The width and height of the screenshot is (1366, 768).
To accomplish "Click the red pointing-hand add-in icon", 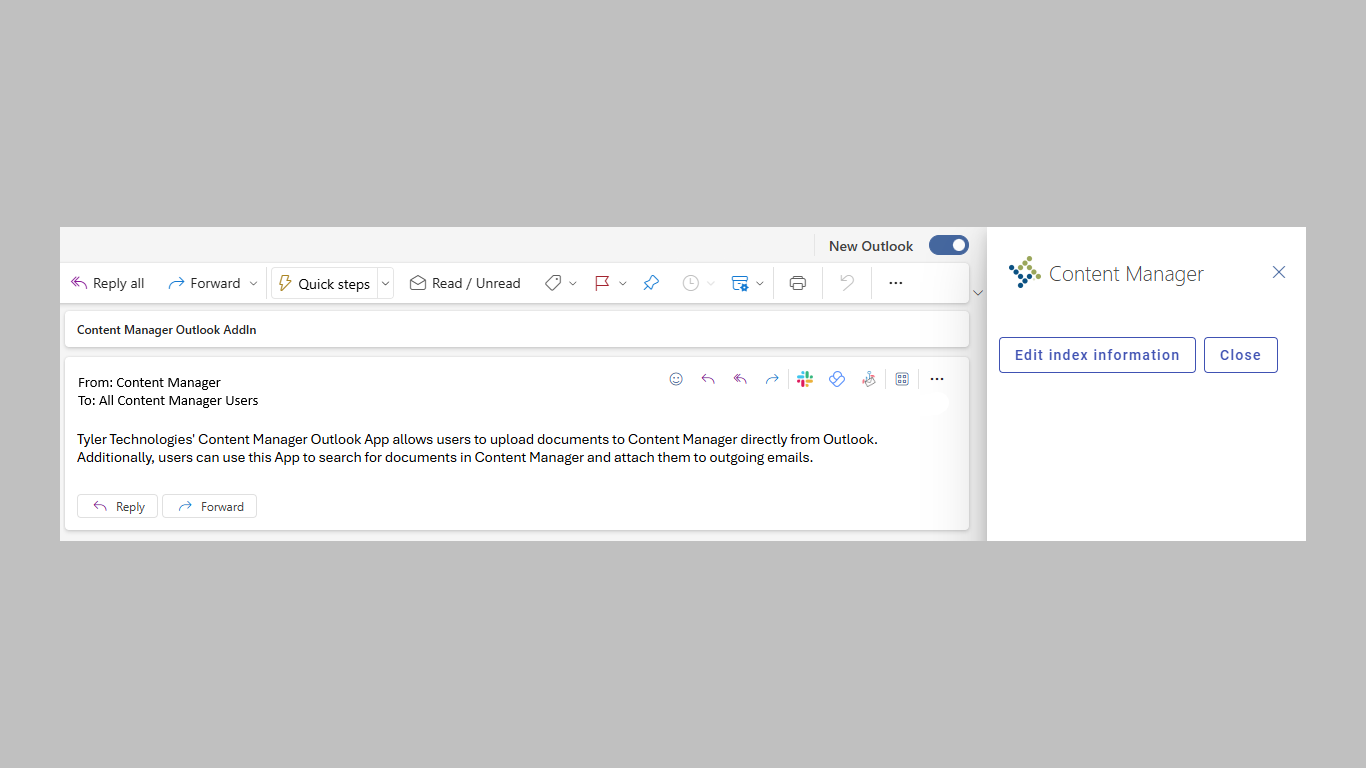I will (x=869, y=379).
